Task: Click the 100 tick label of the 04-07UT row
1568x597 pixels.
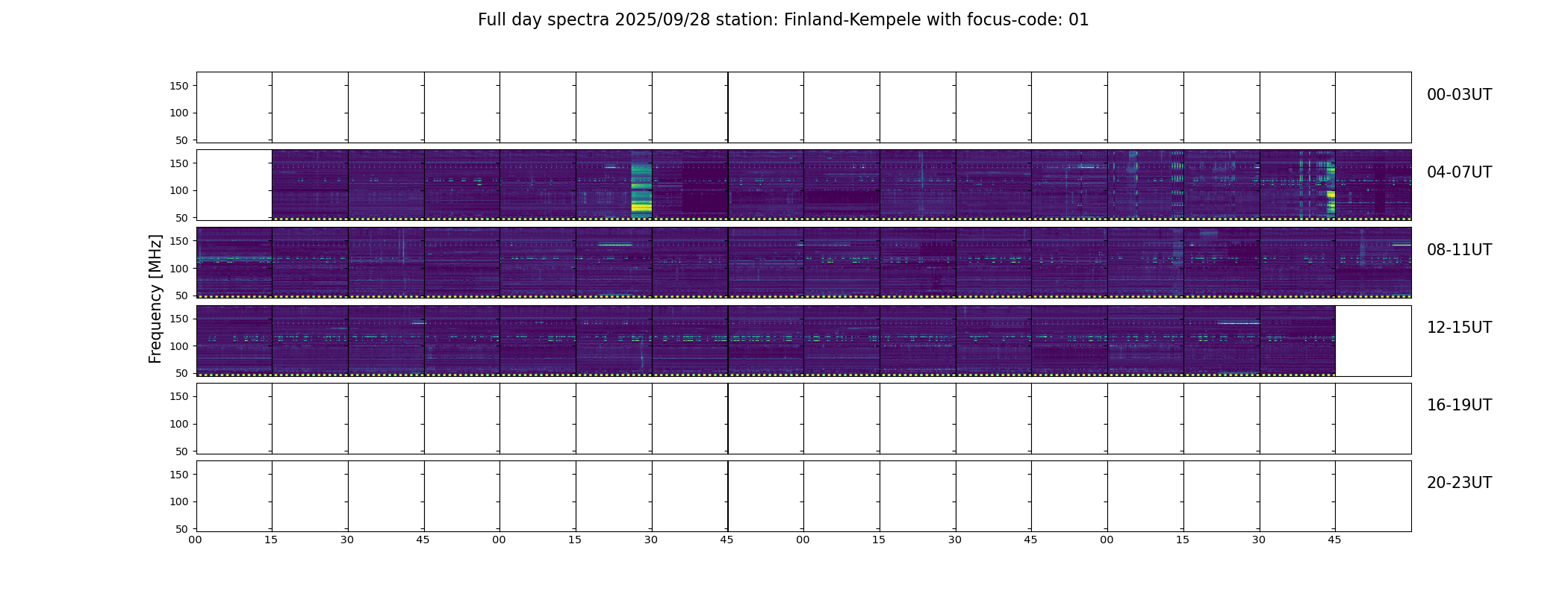Action: 179,190
